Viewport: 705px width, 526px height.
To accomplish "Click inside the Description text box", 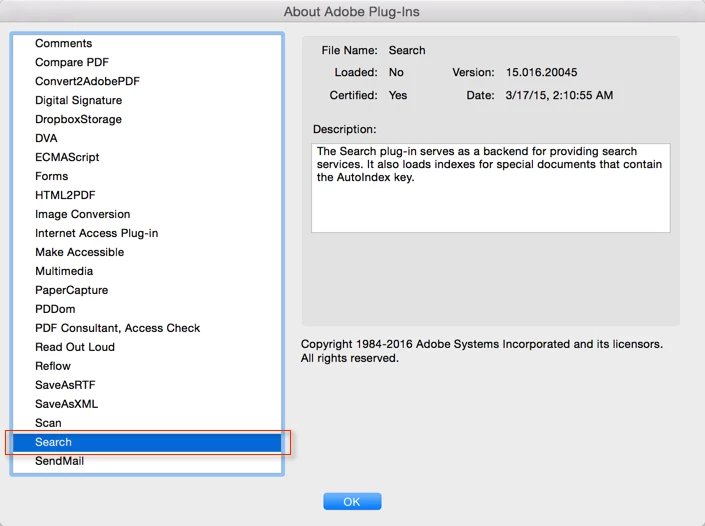I will click(x=491, y=188).
